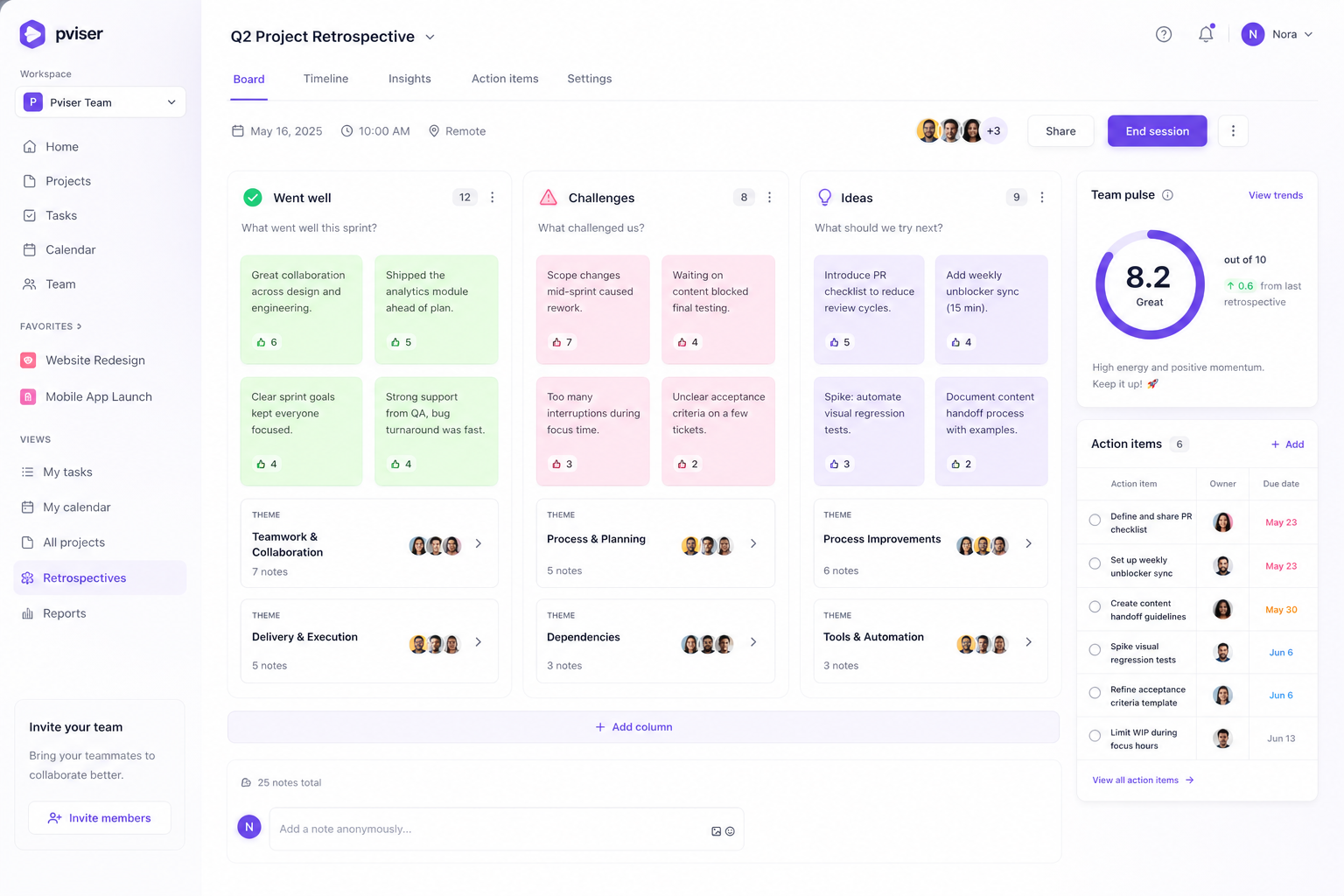1344x896 pixels.
Task: Open the session more options menu
Action: pyautogui.click(x=1233, y=131)
